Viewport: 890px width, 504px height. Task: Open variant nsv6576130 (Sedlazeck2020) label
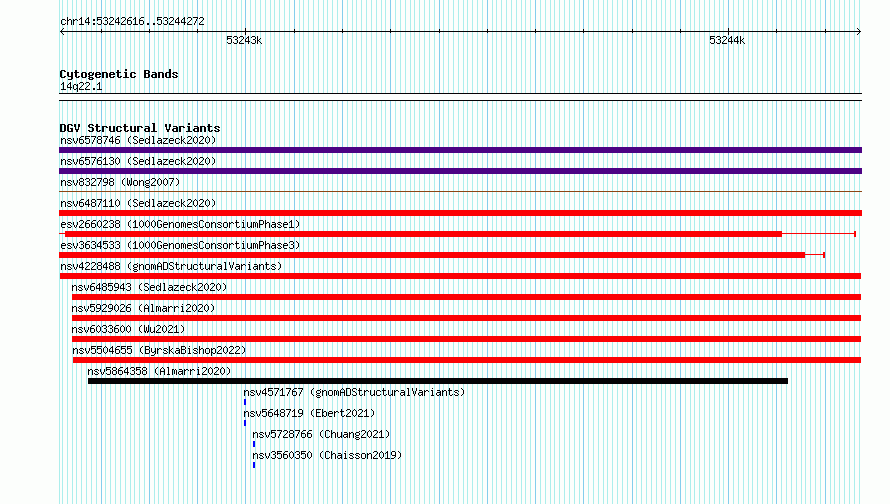pos(138,161)
